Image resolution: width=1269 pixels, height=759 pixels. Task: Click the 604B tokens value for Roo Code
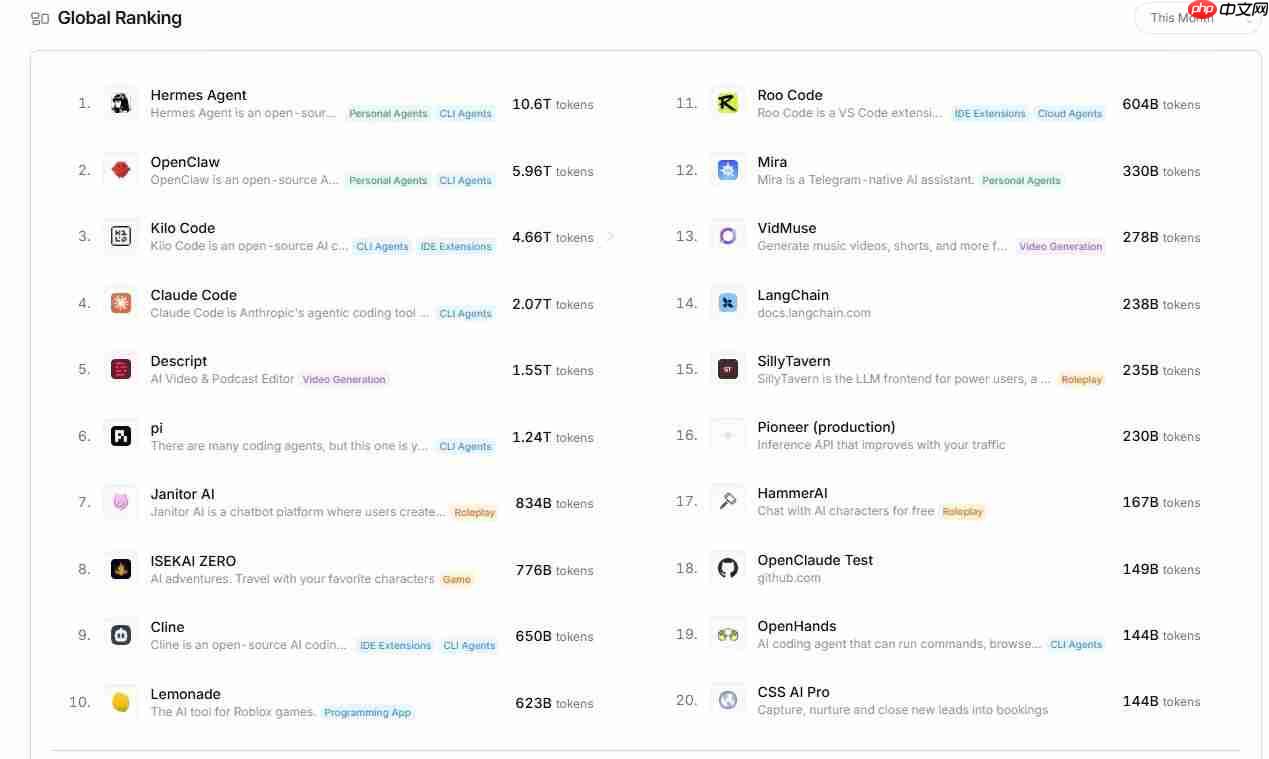tap(1161, 104)
